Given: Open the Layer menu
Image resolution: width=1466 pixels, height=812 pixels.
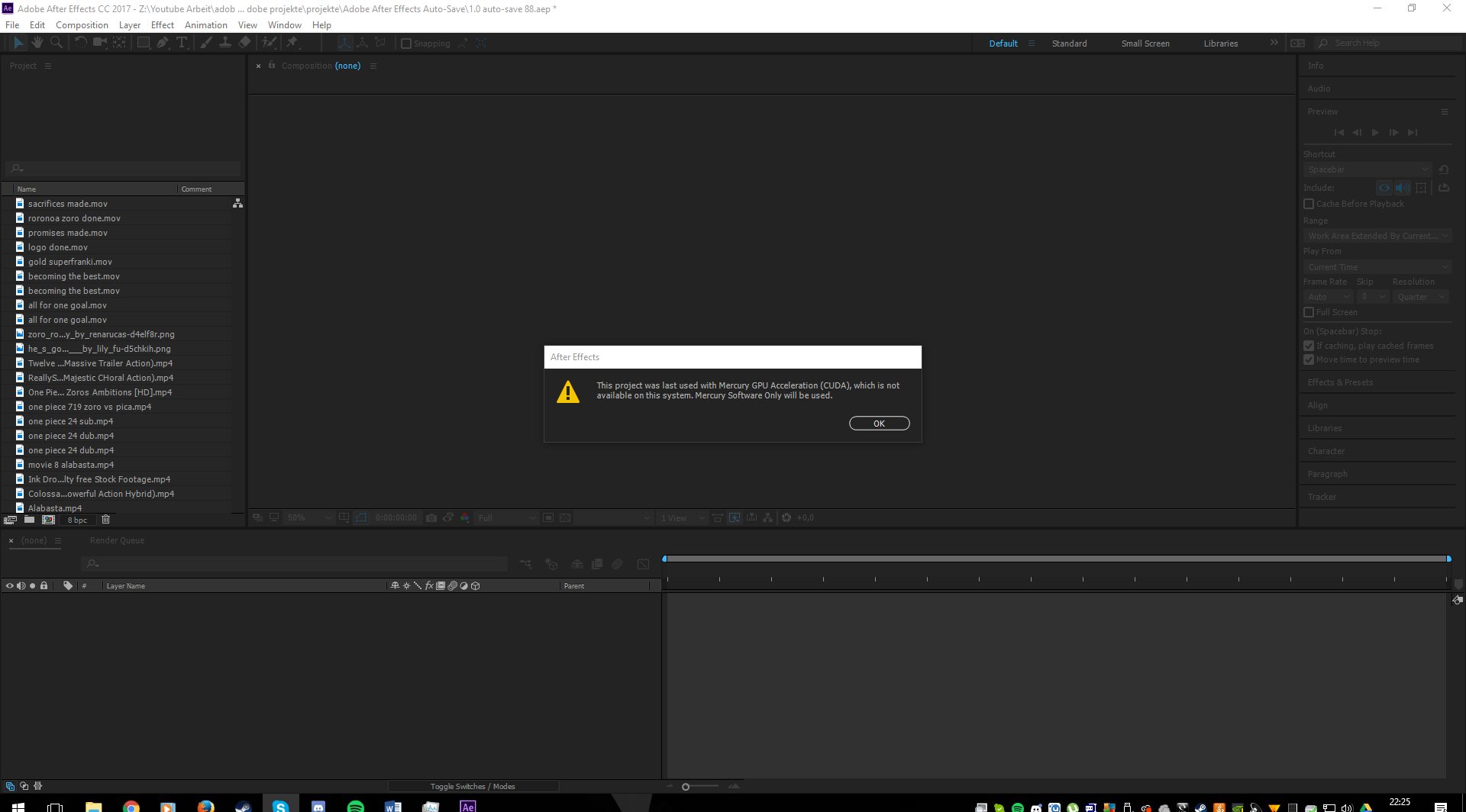Looking at the screenshot, I should click(x=130, y=25).
